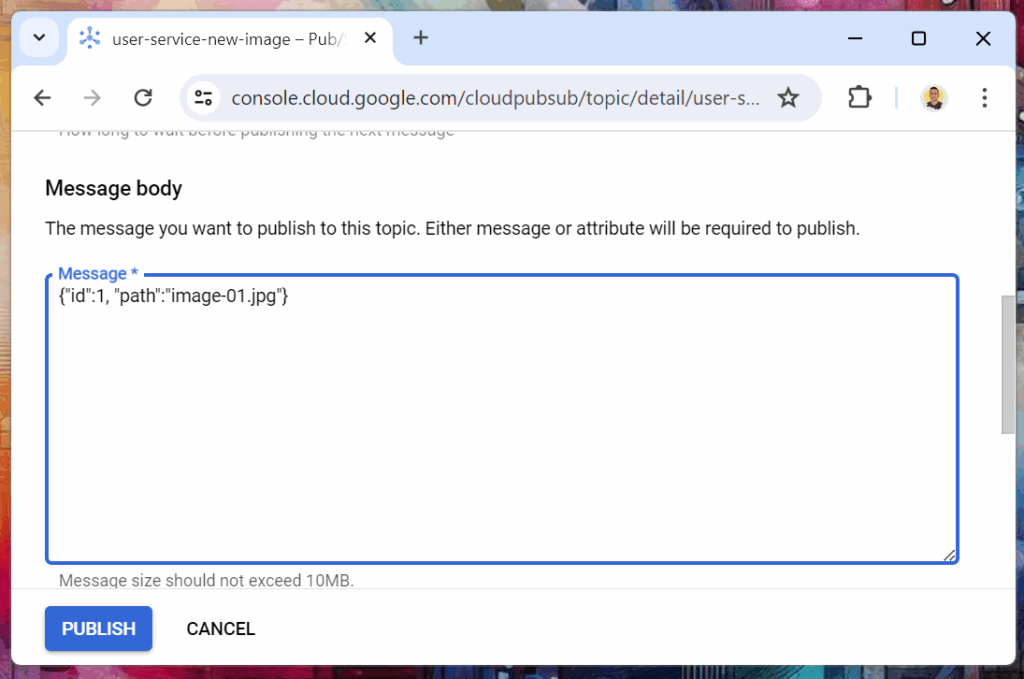Click the forward navigation arrow
1024x679 pixels.
92,97
